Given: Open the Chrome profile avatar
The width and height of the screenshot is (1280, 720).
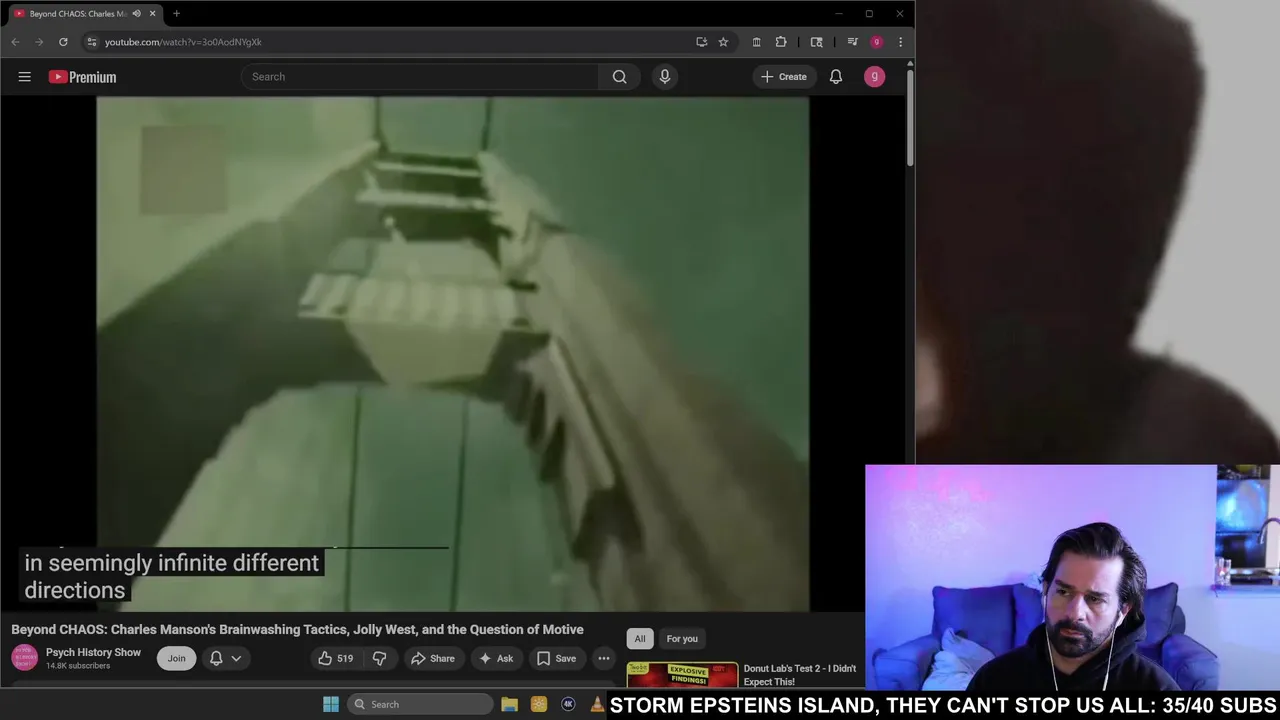Looking at the screenshot, I should (876, 42).
